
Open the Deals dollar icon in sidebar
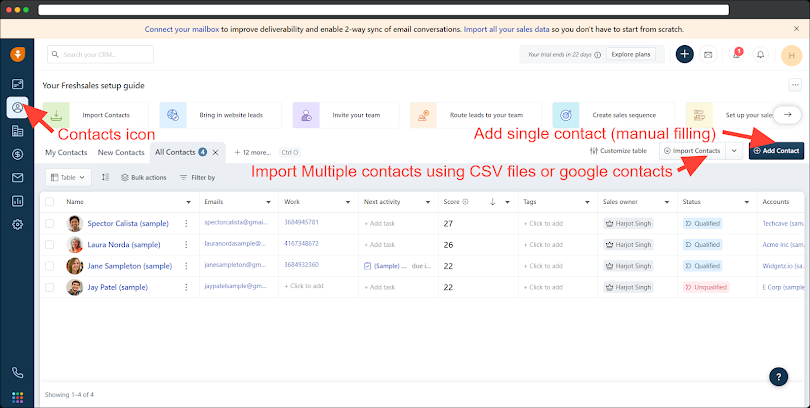(x=17, y=154)
